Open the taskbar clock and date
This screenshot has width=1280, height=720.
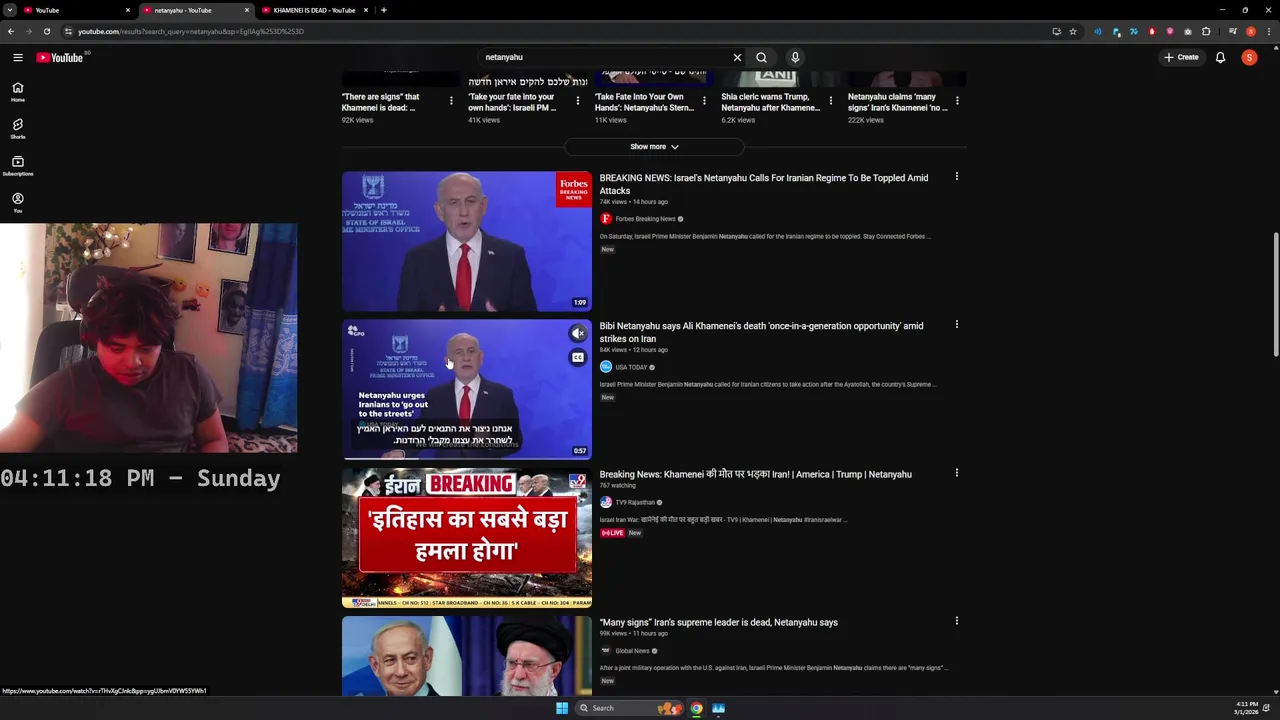coord(1246,708)
